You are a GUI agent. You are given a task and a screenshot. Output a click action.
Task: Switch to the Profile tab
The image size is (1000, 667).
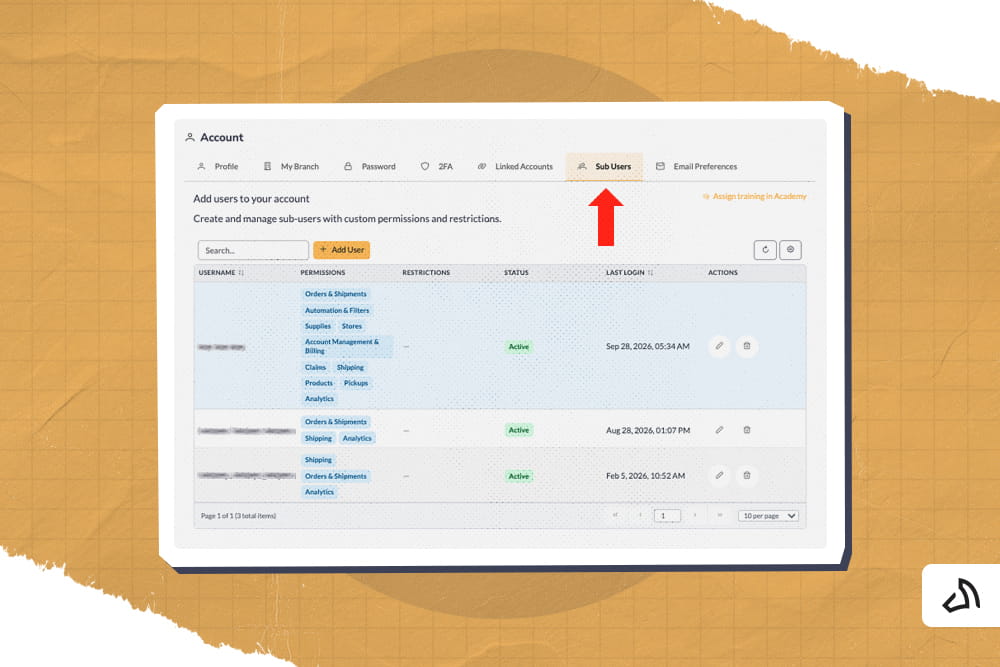(x=218, y=166)
